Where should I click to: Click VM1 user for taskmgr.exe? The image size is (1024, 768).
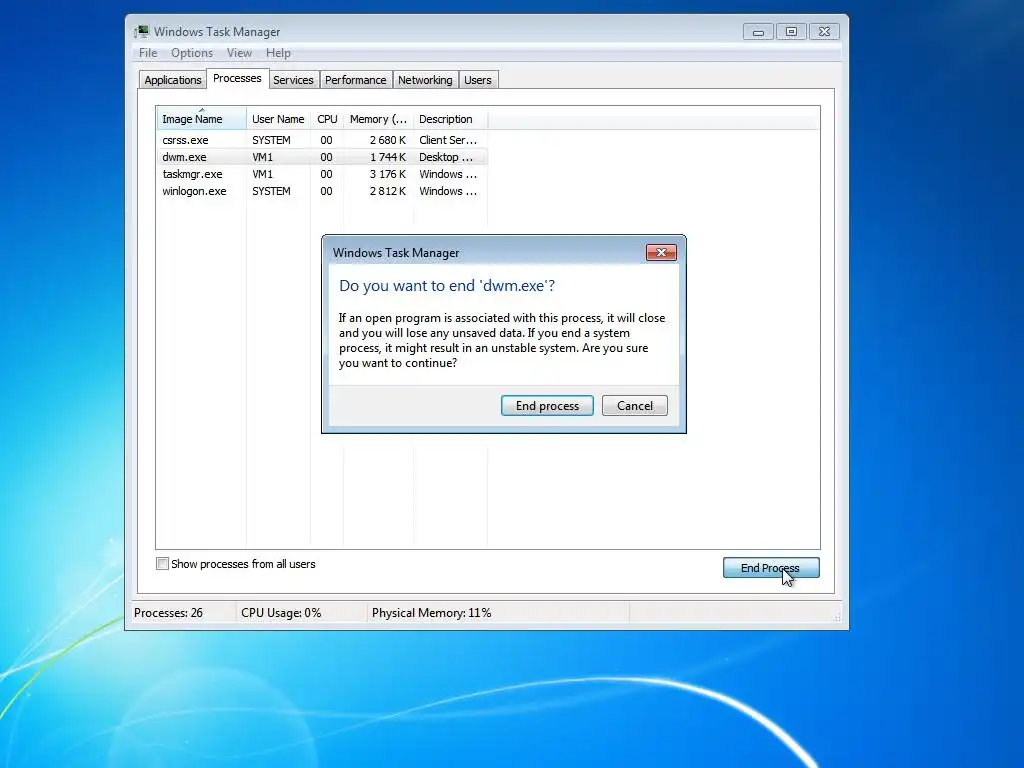(263, 174)
